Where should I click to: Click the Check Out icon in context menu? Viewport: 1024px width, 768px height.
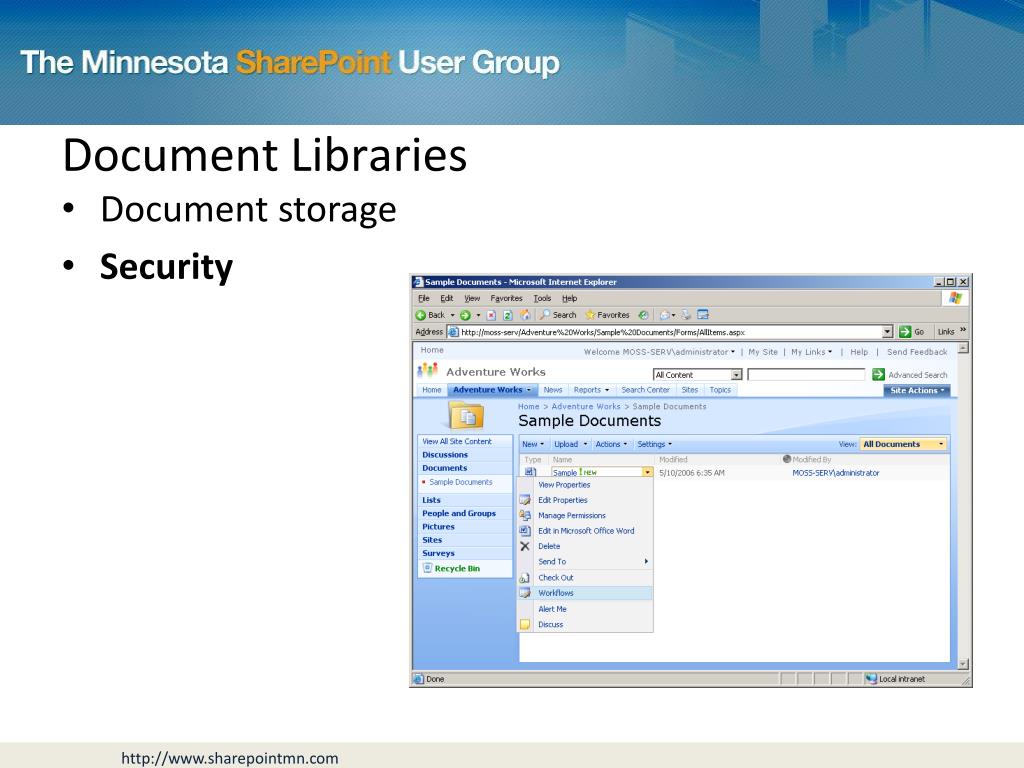point(525,577)
